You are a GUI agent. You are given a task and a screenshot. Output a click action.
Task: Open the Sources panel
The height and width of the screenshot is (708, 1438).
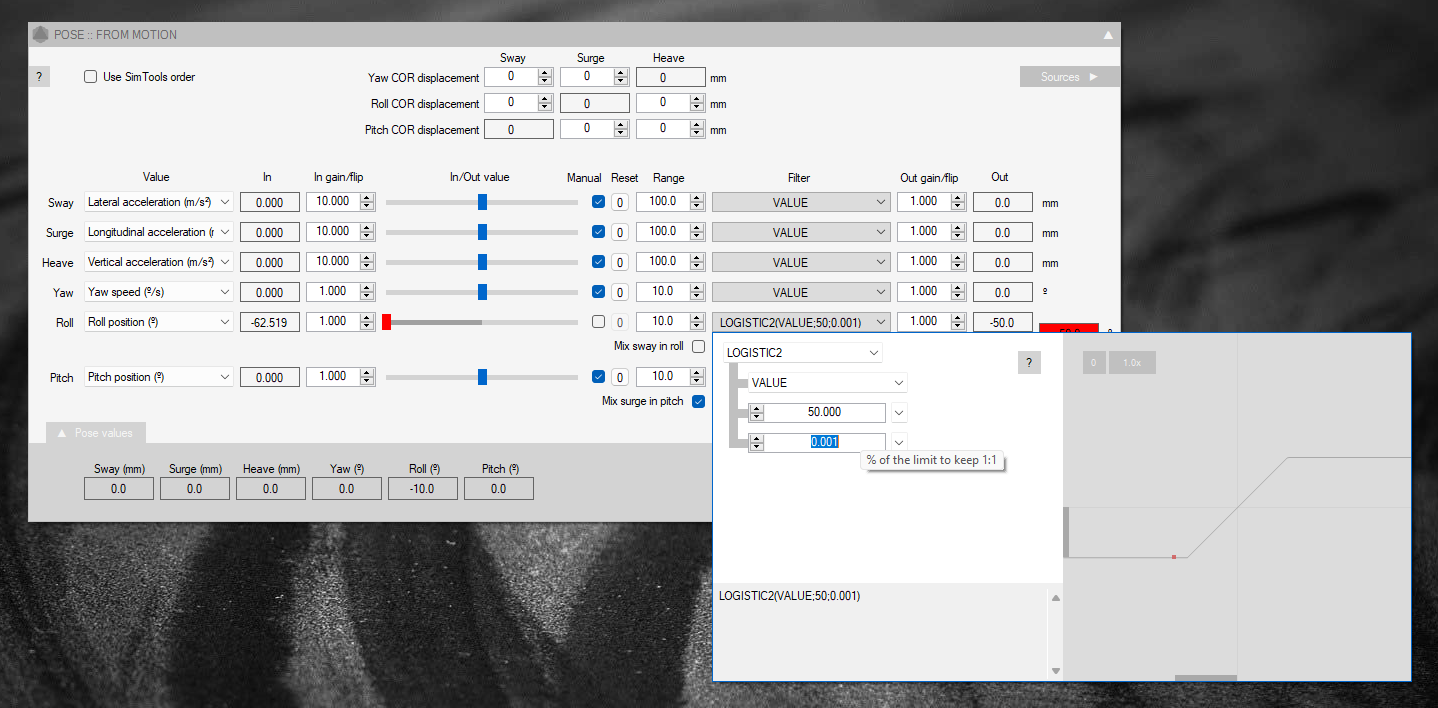coord(1069,77)
